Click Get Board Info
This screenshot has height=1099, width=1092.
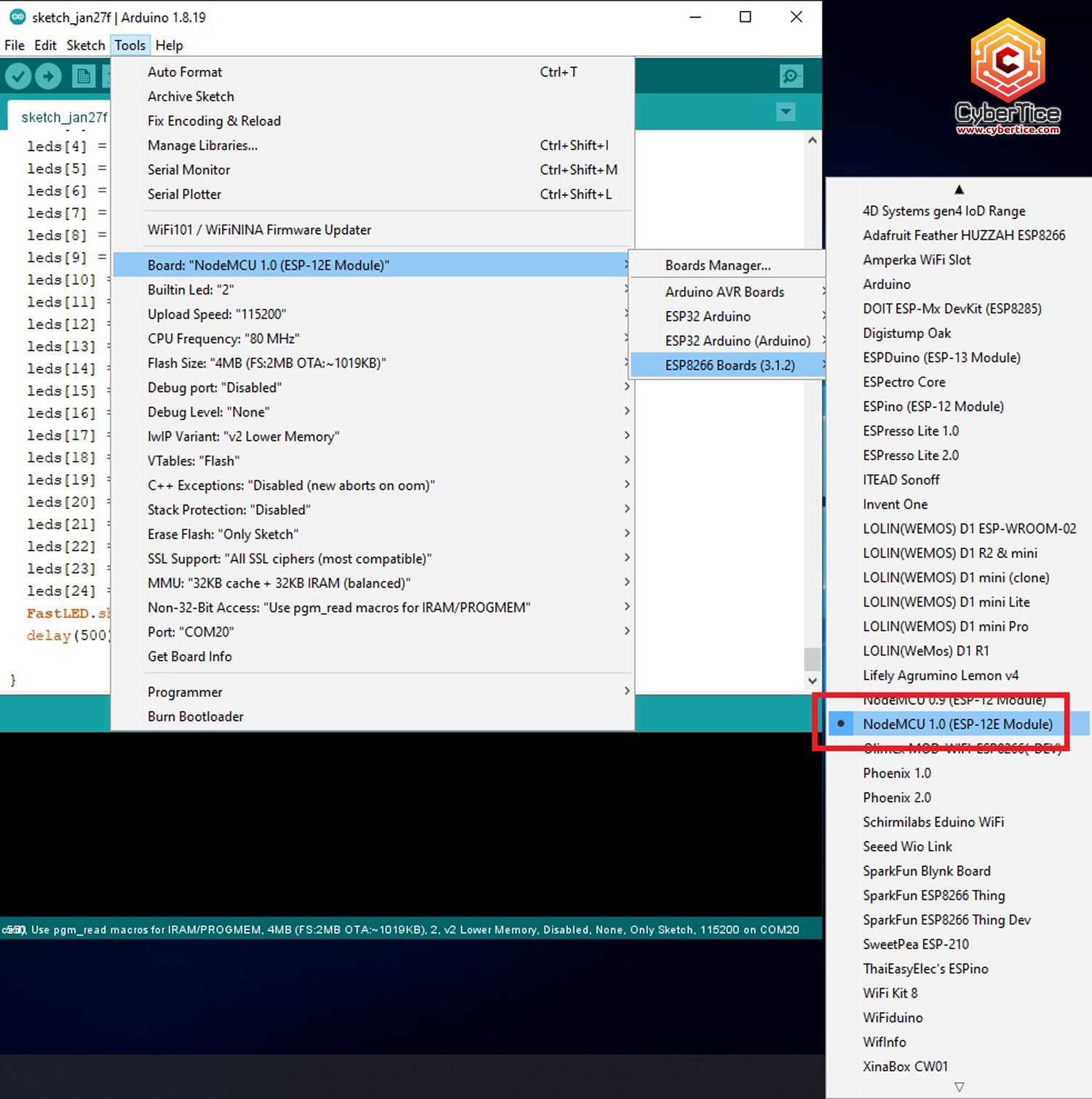click(x=189, y=657)
